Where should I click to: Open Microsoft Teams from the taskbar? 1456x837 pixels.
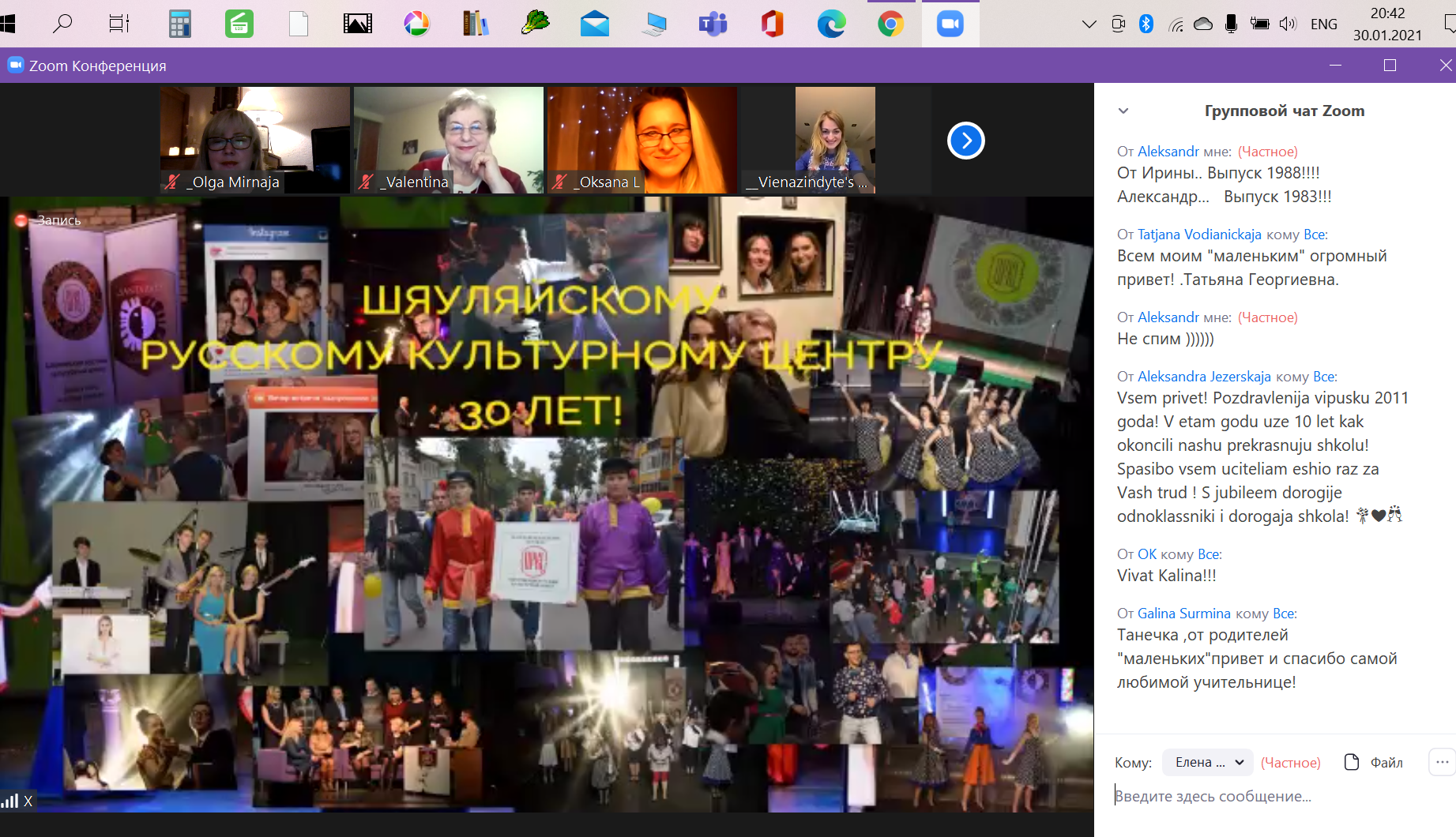click(713, 24)
